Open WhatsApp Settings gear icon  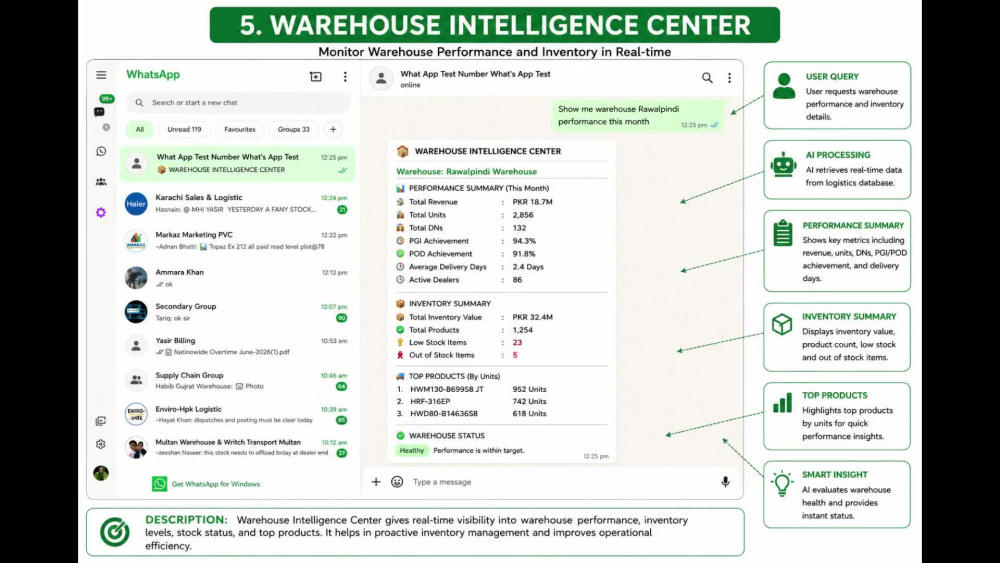point(101,444)
